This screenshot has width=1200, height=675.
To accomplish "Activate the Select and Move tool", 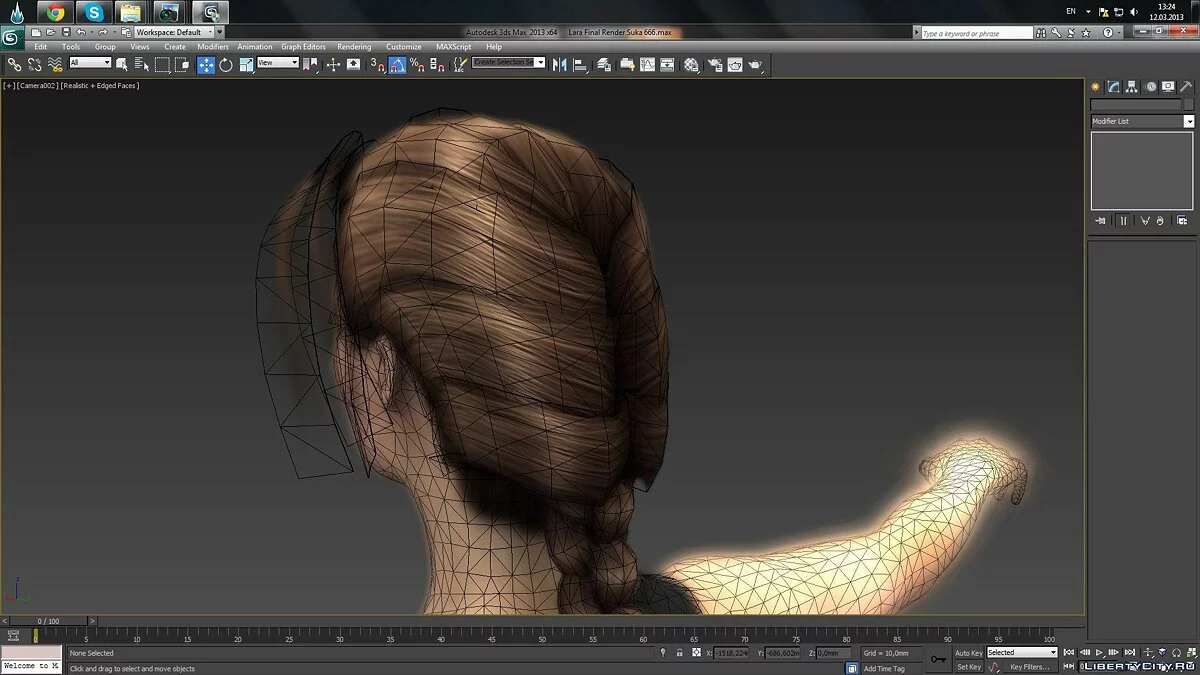I will click(x=206, y=64).
